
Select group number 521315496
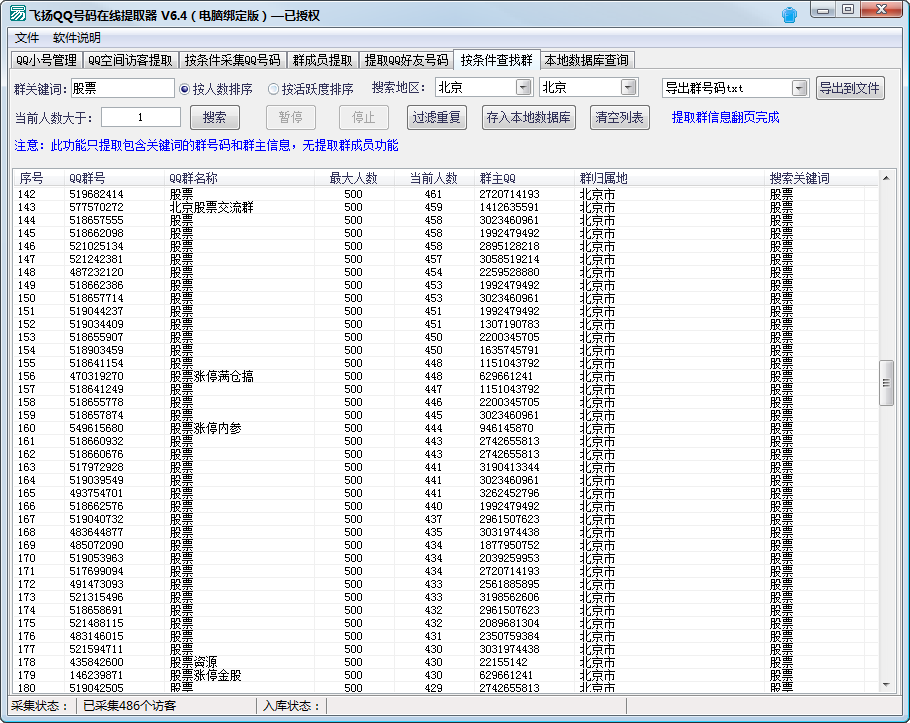click(96, 597)
